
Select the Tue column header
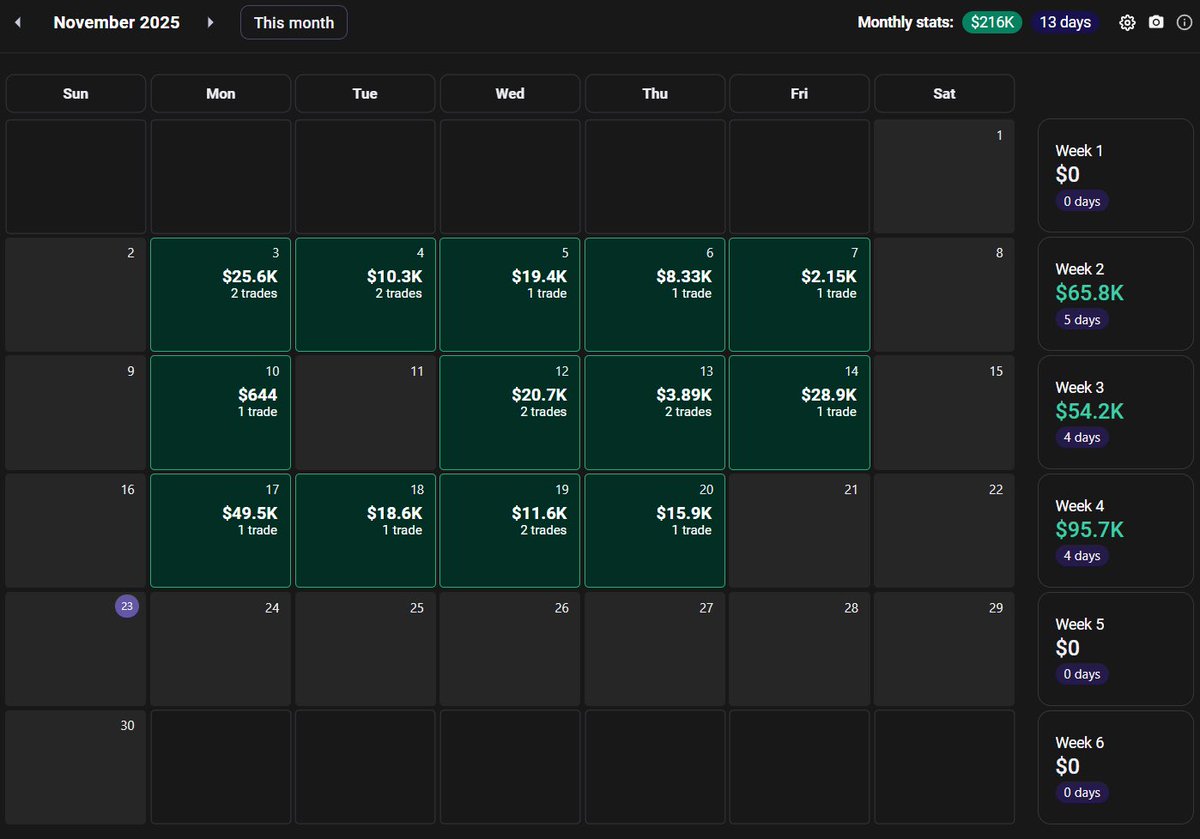point(365,93)
